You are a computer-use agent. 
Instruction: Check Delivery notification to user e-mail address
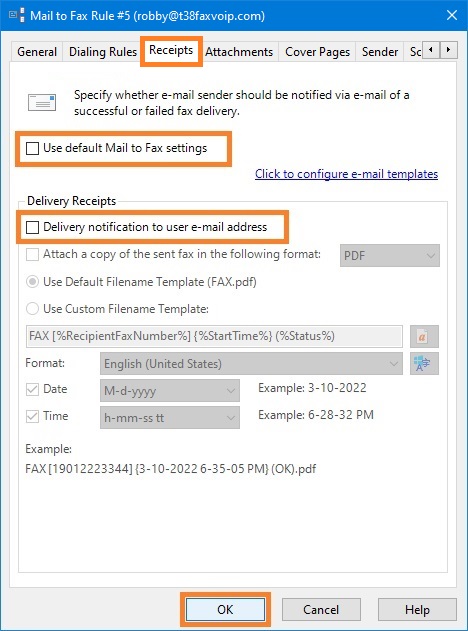pos(32,227)
